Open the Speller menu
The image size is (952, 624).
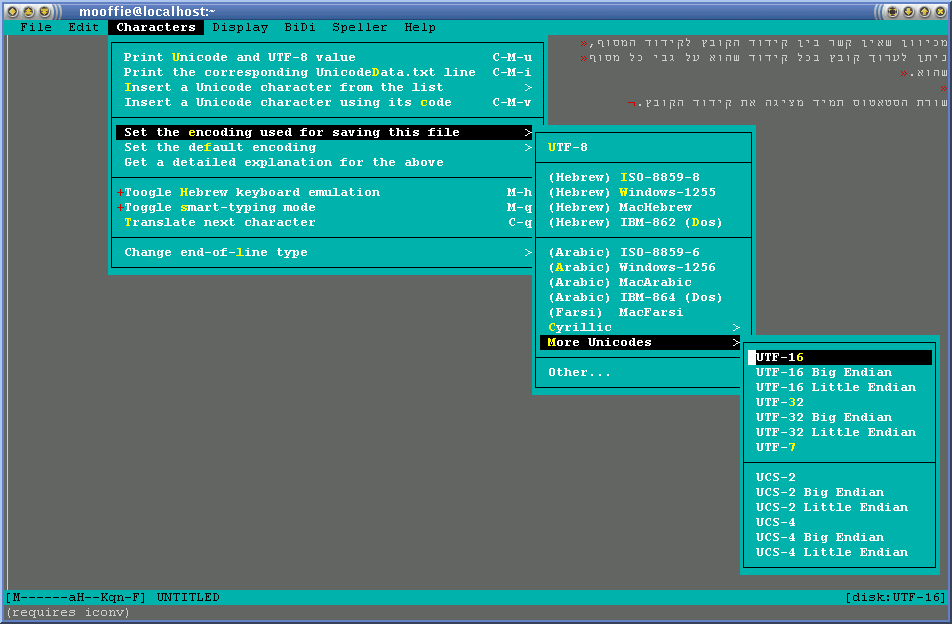coord(359,27)
